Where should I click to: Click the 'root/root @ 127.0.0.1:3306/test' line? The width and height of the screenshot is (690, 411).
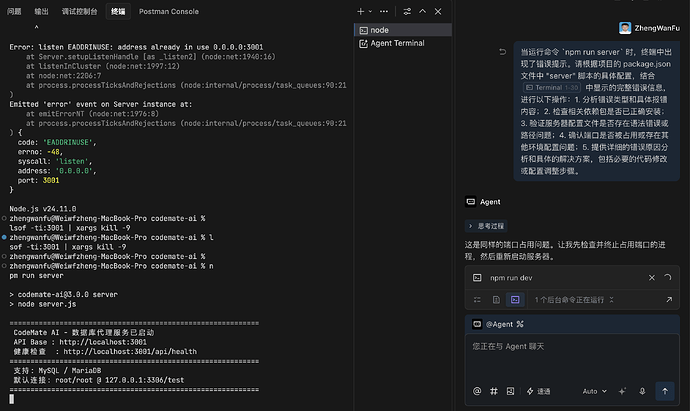(119, 380)
